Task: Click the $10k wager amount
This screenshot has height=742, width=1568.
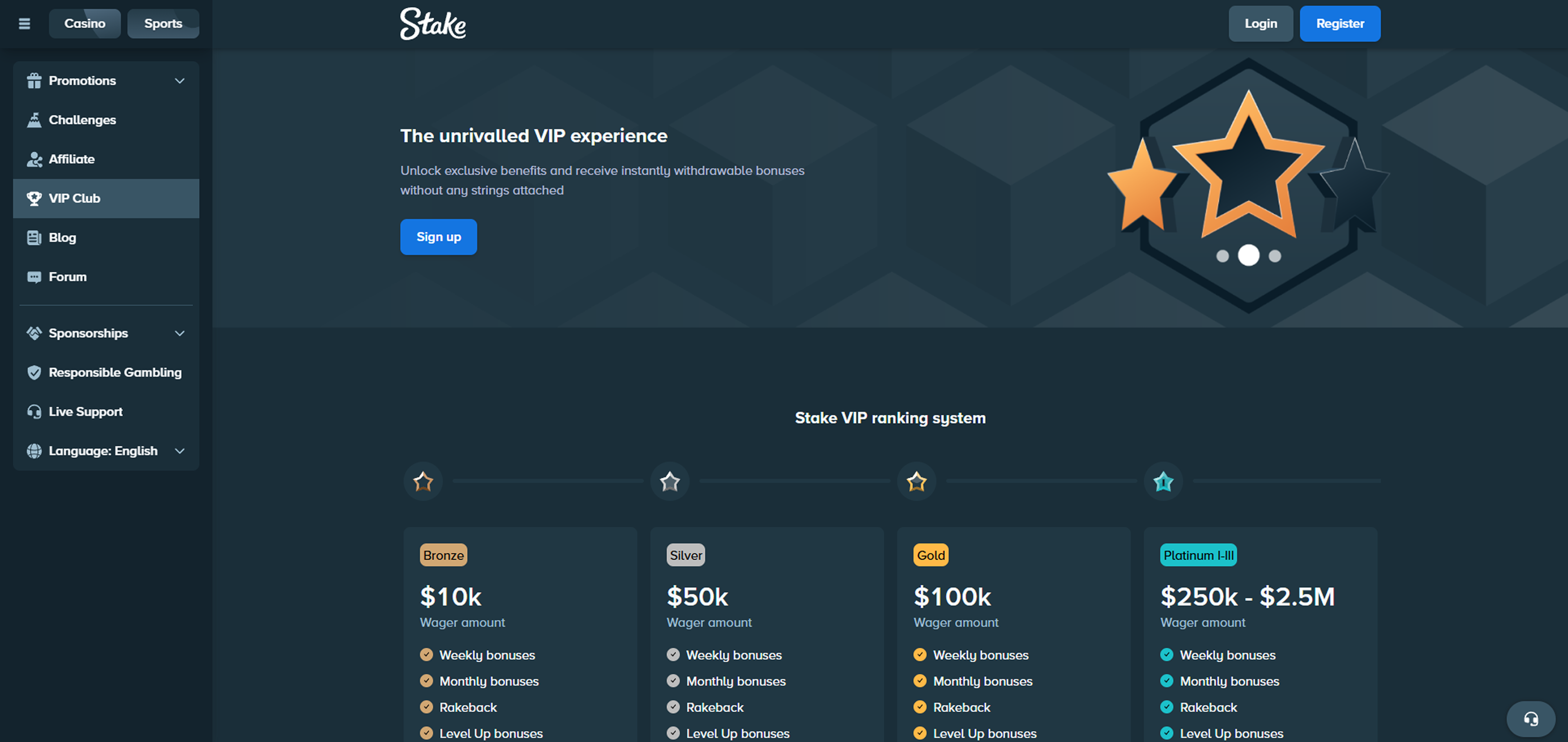Action: [x=451, y=597]
